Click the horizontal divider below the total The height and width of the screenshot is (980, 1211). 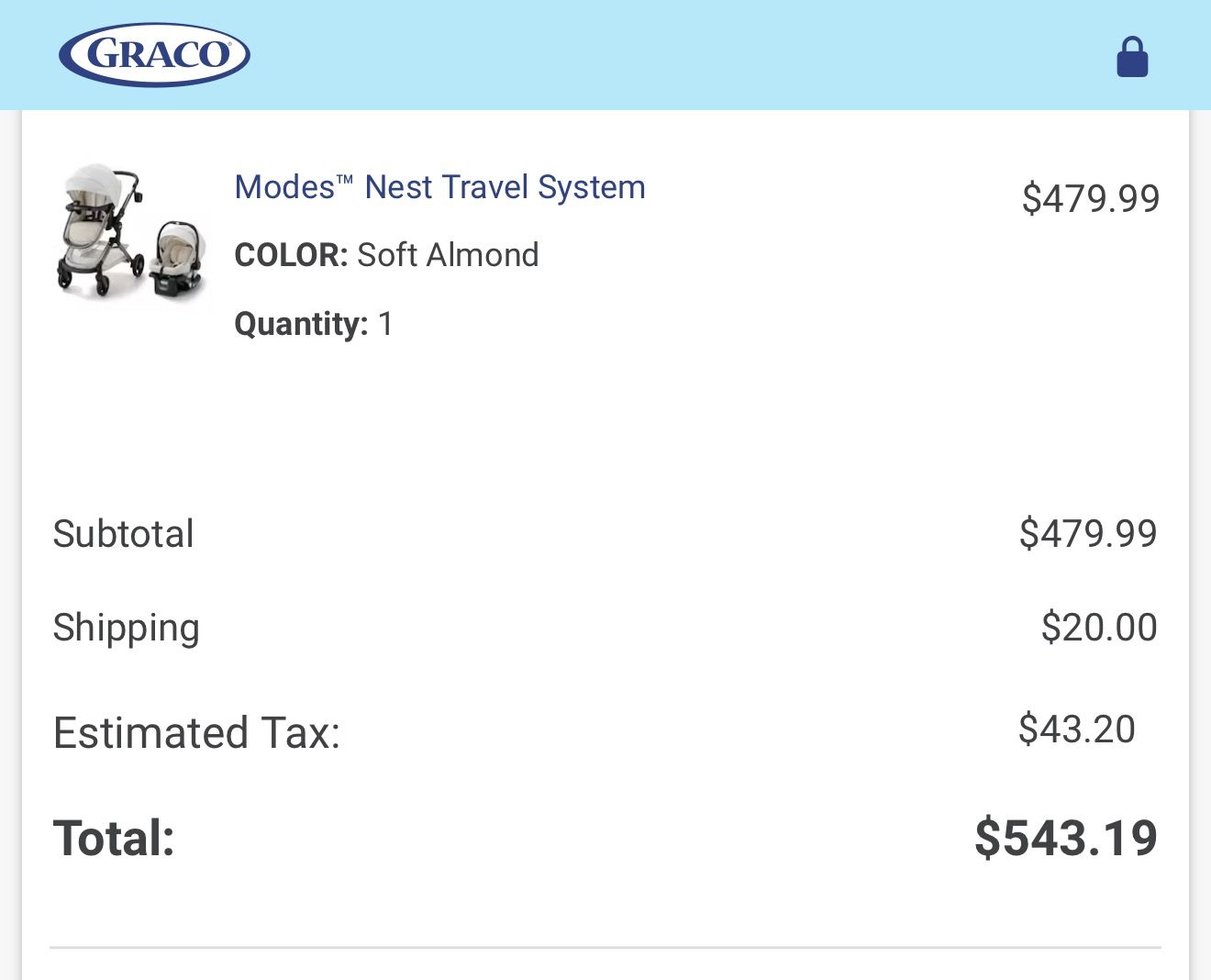(605, 945)
